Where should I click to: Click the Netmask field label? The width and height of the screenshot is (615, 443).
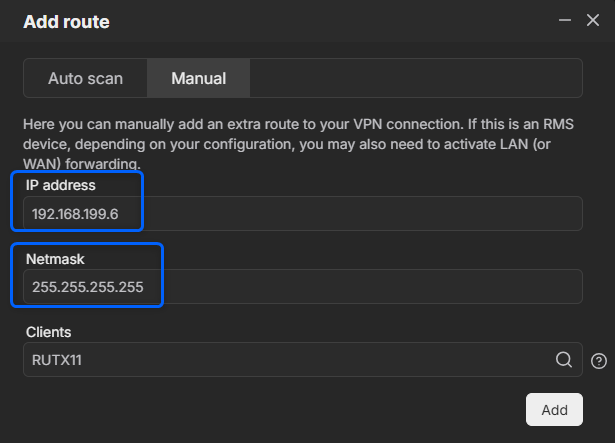coord(55,259)
